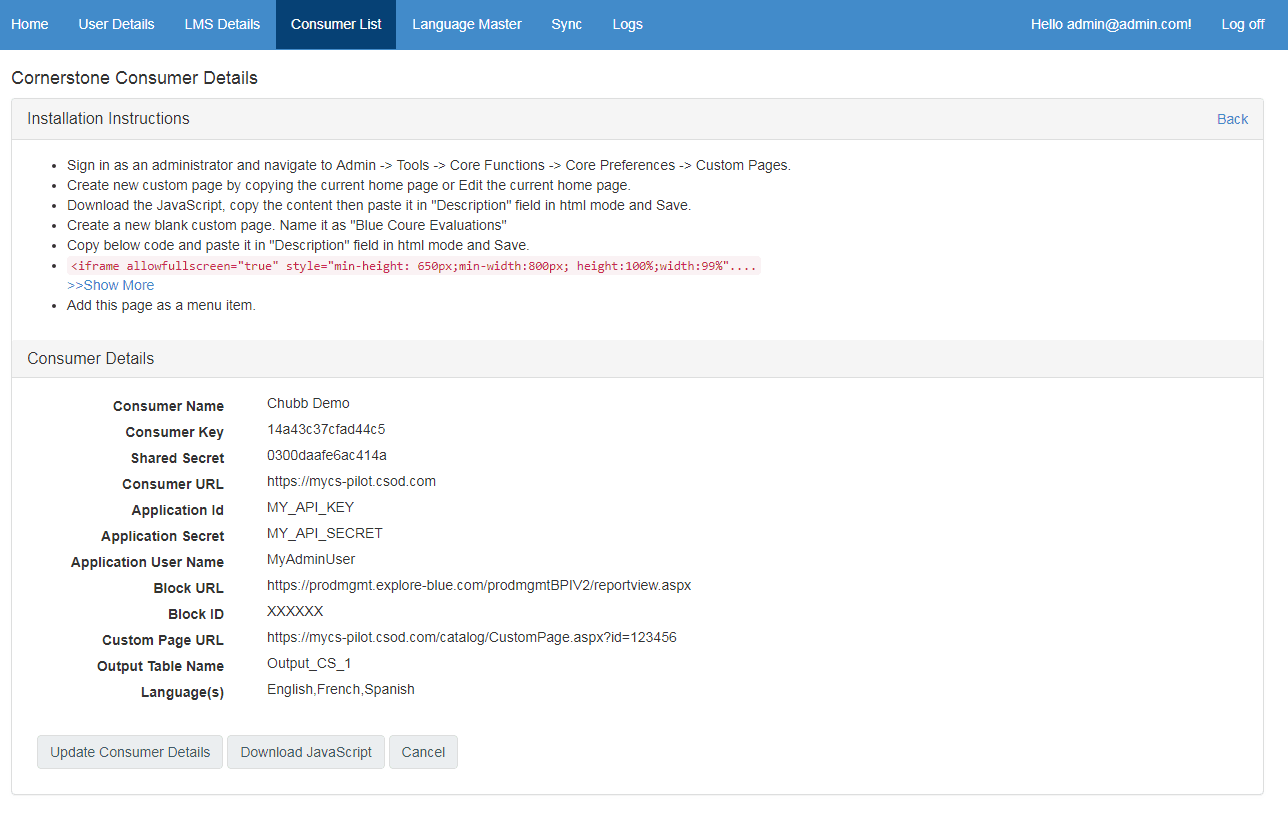The width and height of the screenshot is (1288, 834).
Task: Click the 'Add this page as a menu item' instruction
Action: point(161,305)
